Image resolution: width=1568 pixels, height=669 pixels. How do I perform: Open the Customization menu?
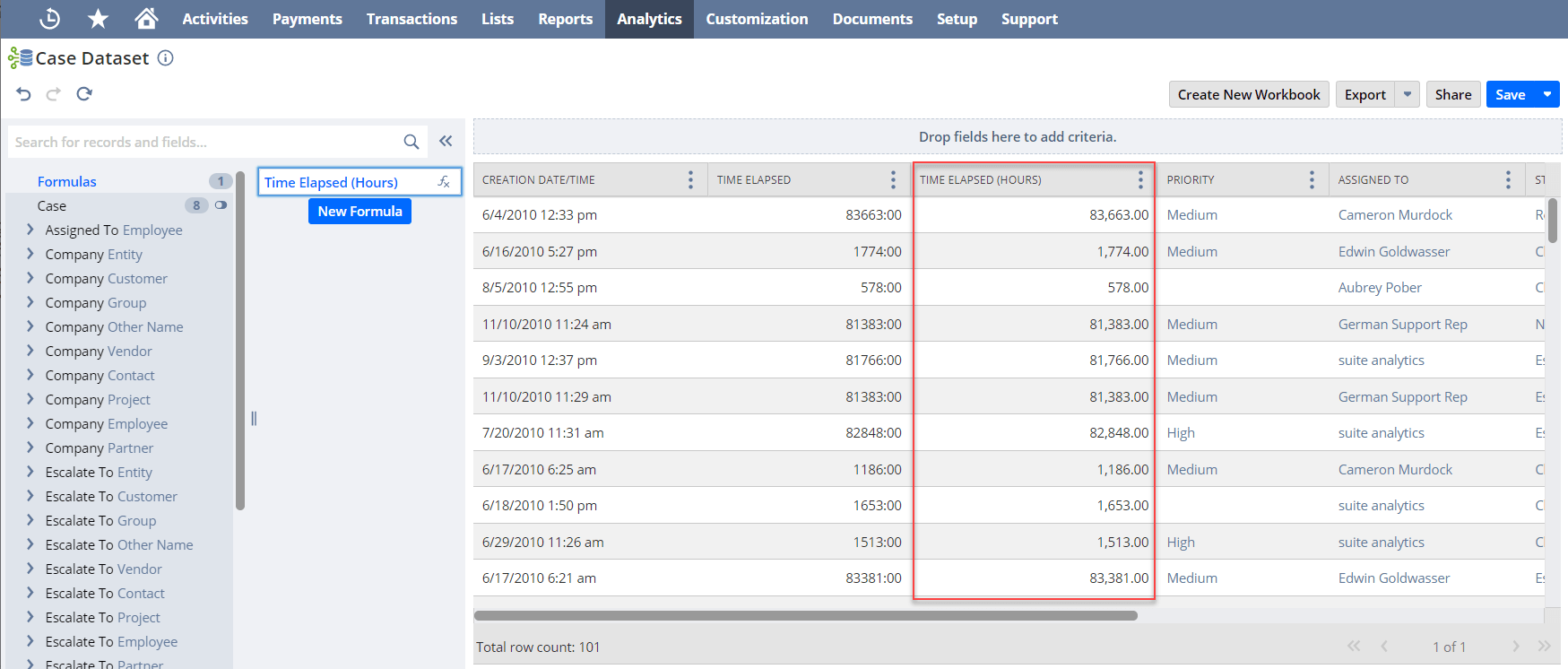pos(757,19)
